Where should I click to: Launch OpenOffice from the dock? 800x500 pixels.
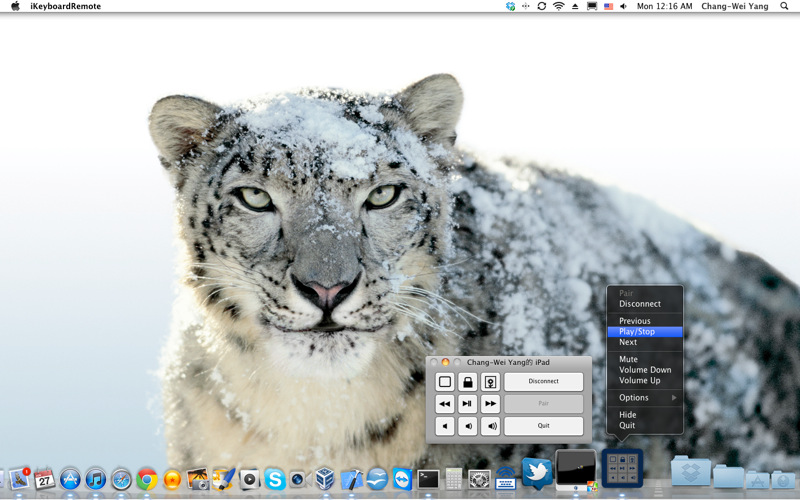pos(377,479)
